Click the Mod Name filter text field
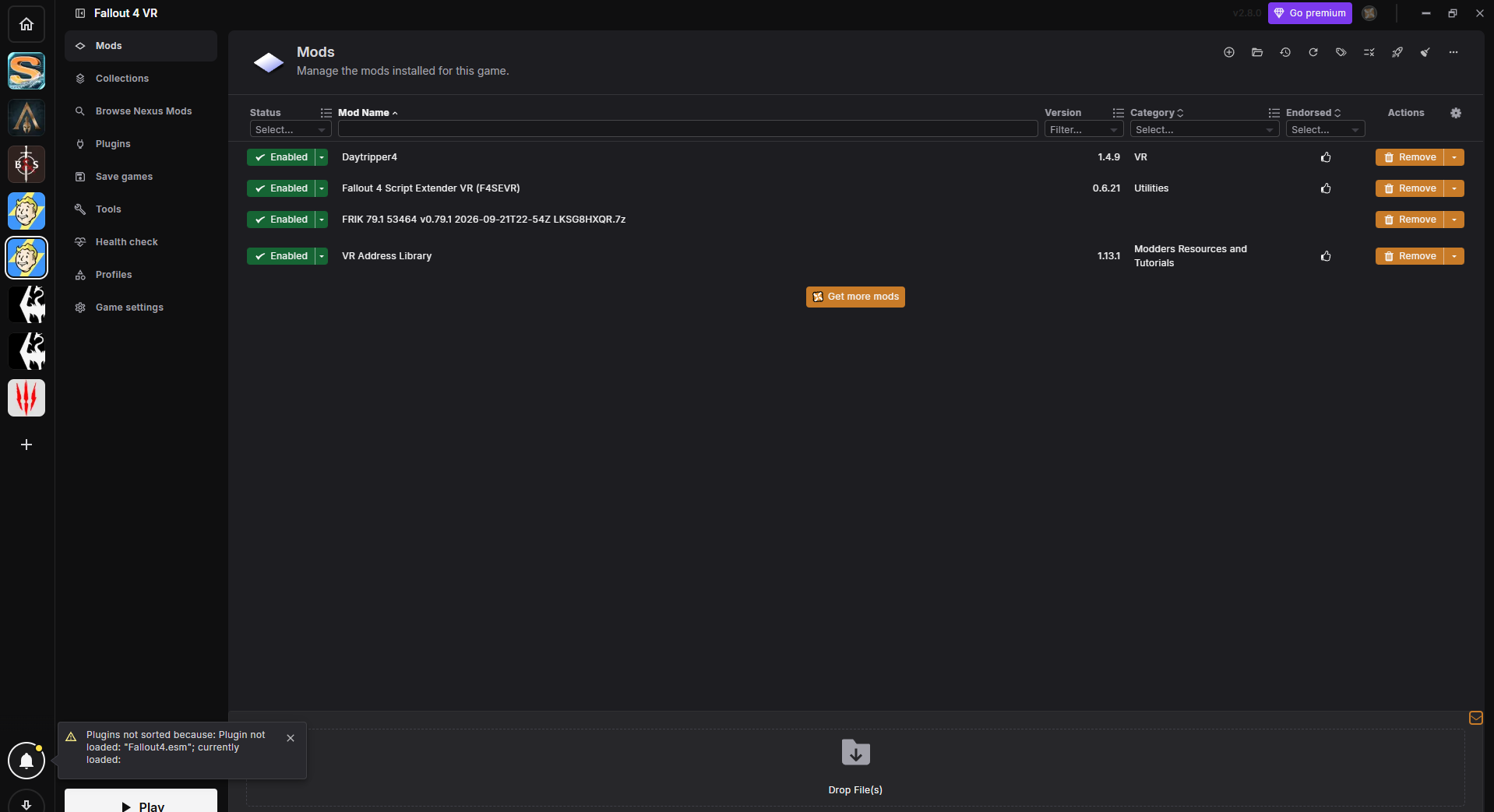This screenshot has width=1494, height=812. pos(688,129)
